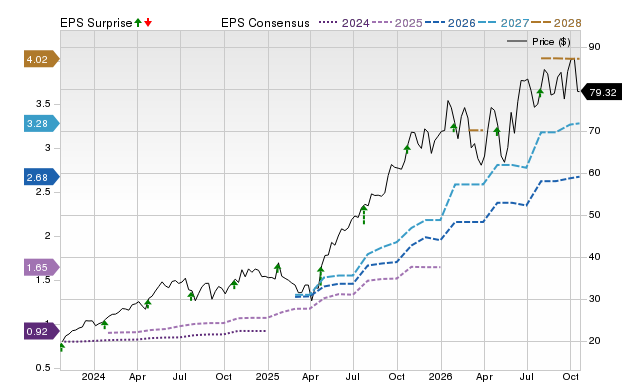Screen dimensions: 640x382
Task: Click the red down arrow in EPS Surprise legend
Action: click(148, 23)
